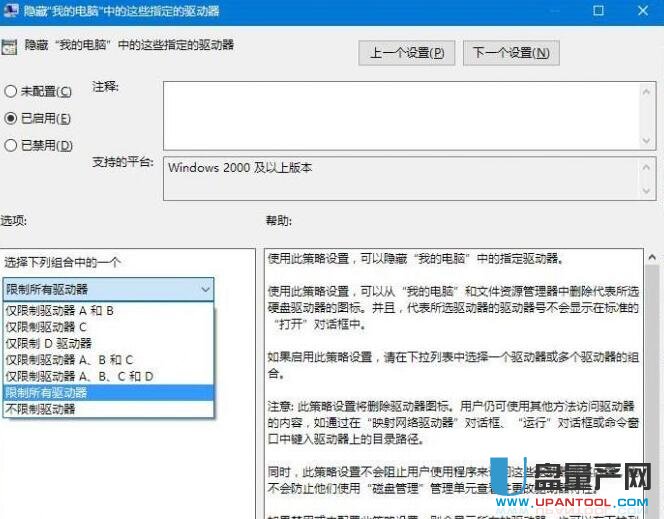
Task: Click the 下一个设置 button
Action: (x=511, y=53)
